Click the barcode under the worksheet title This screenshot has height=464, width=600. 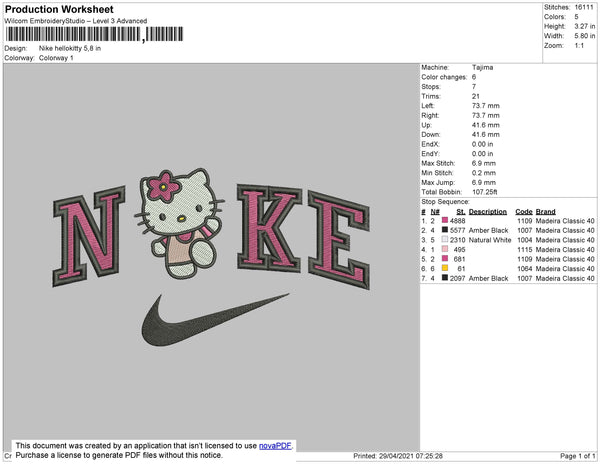[94, 34]
